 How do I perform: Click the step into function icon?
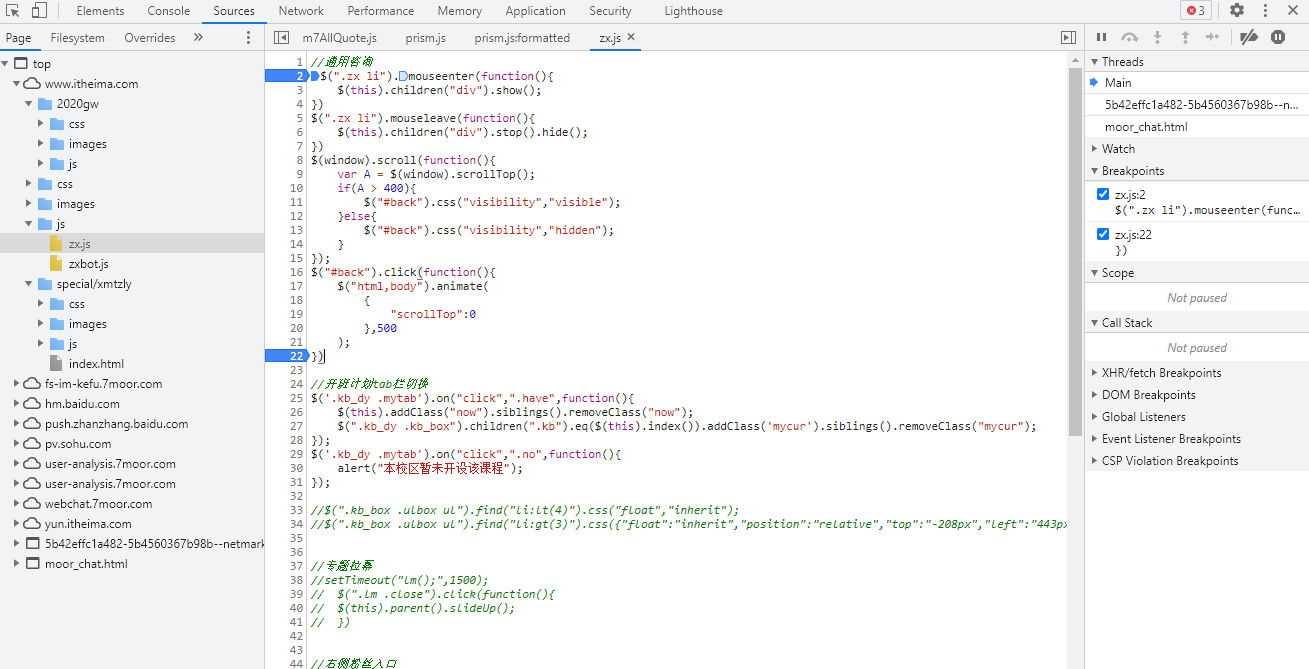[1157, 37]
